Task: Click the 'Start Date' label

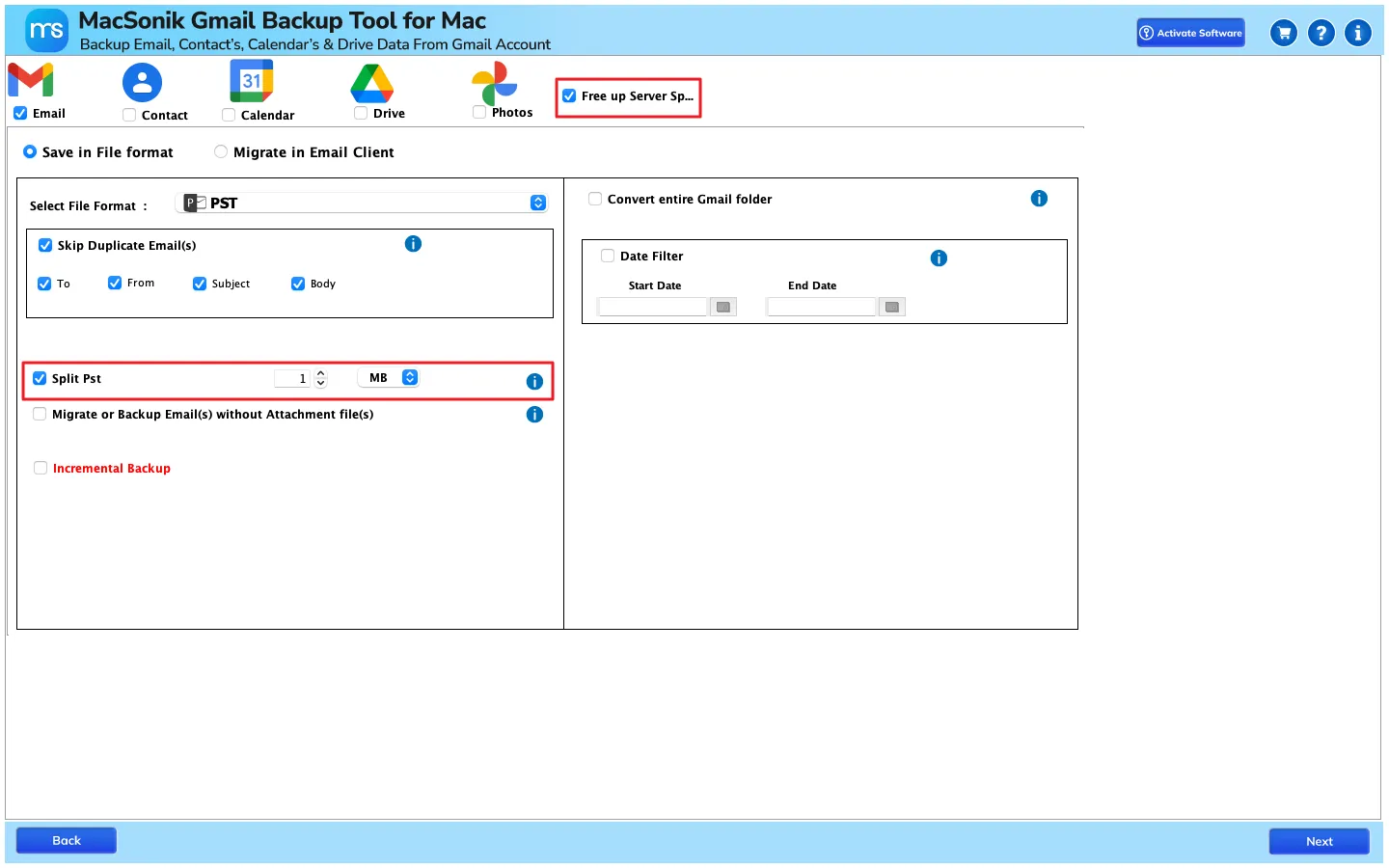Action: pos(655,286)
